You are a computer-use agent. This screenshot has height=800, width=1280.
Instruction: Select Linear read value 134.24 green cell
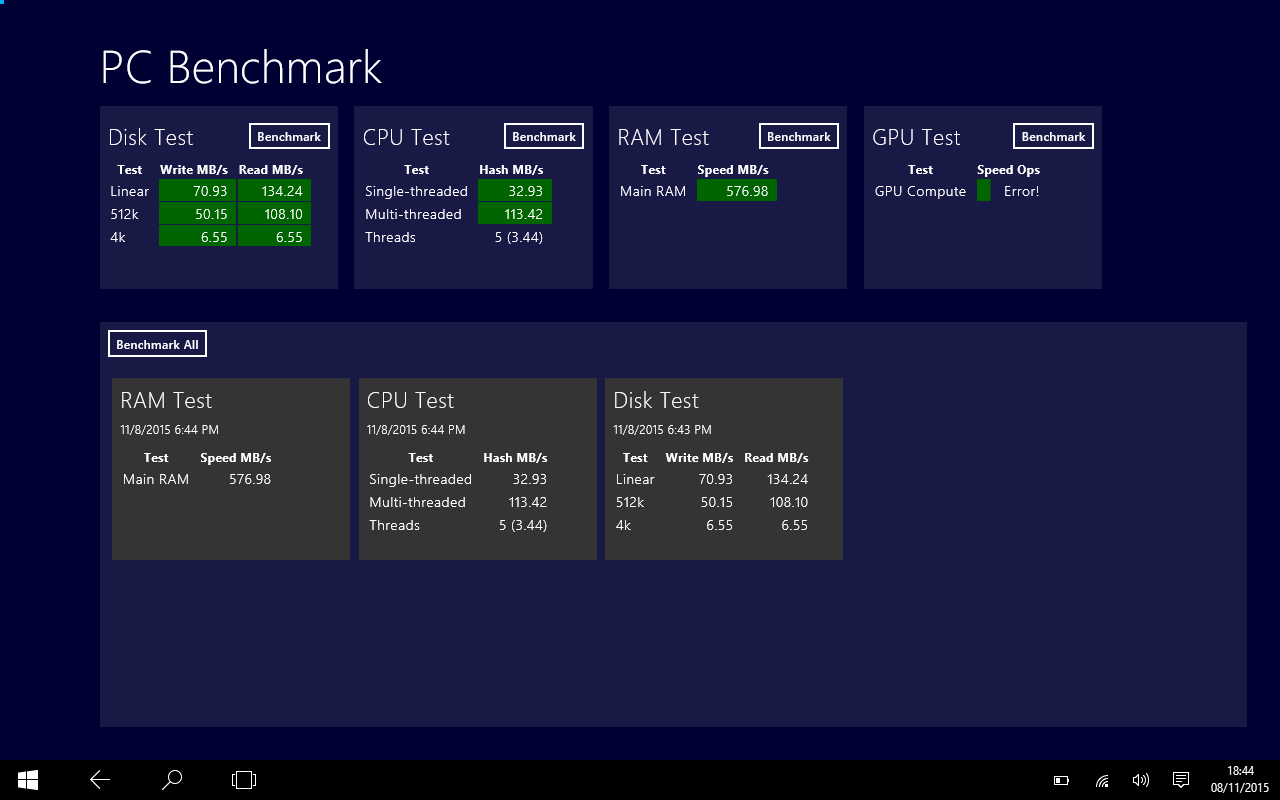[x=274, y=191]
